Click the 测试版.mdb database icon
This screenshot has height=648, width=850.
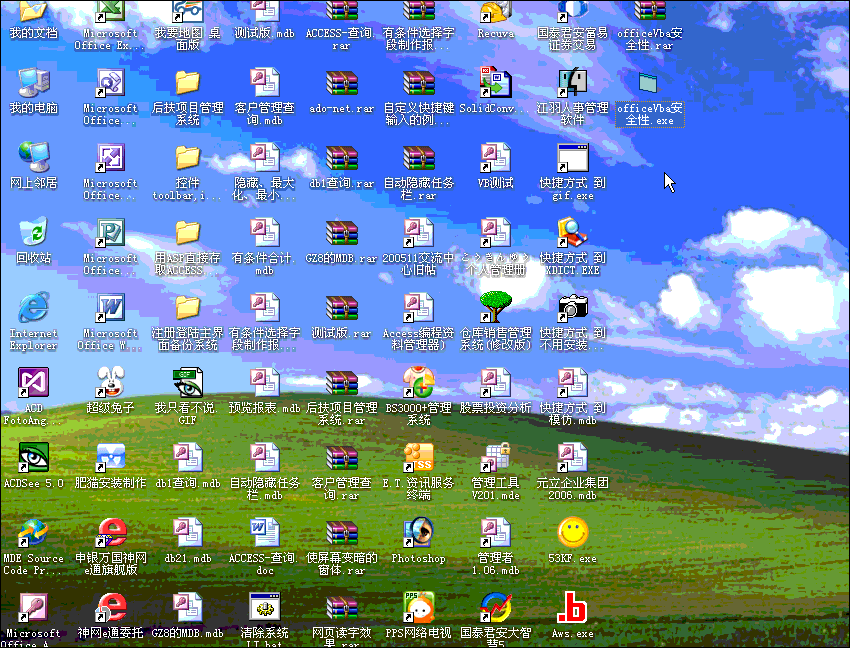pos(265,12)
